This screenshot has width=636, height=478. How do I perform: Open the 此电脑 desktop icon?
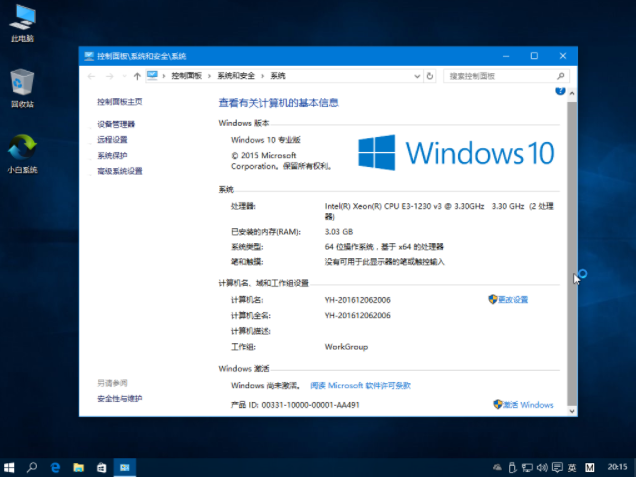(23, 24)
